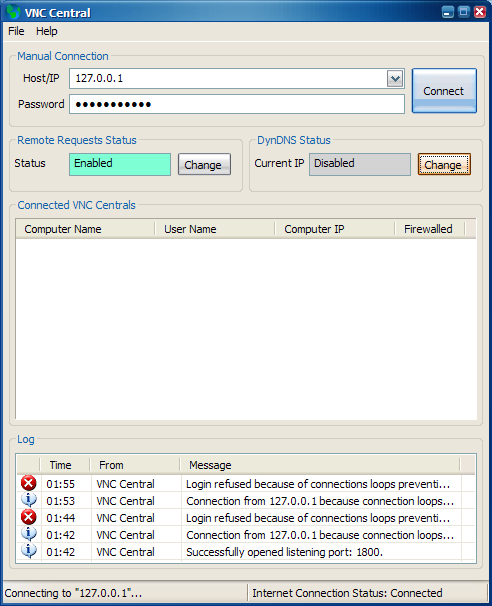
Task: Change the Remote Requests status
Action: (204, 164)
